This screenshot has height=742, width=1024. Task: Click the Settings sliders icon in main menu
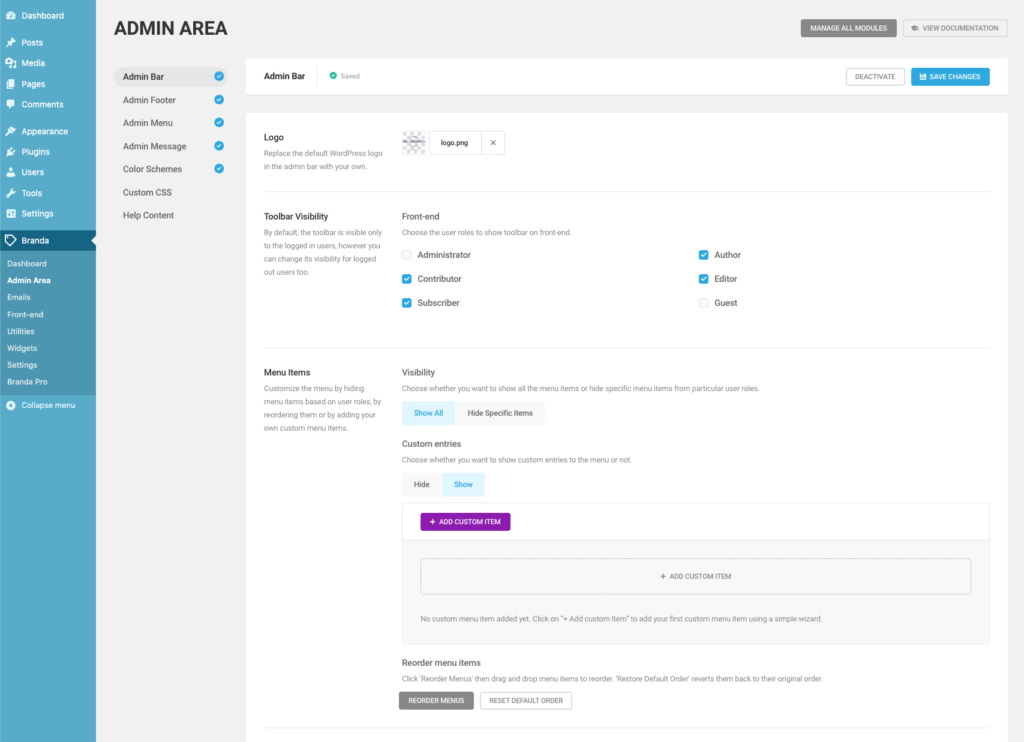click(x=10, y=214)
